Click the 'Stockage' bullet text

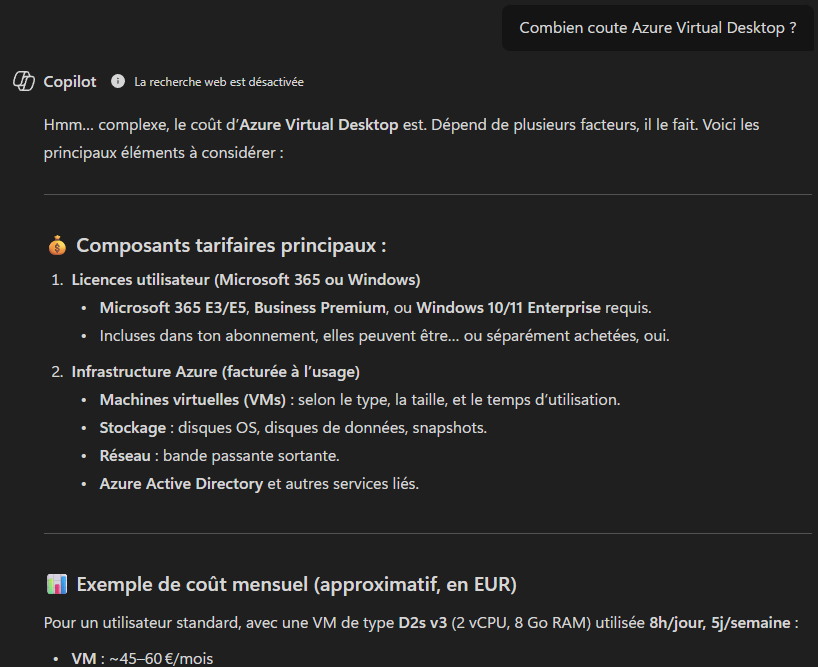[x=133, y=428]
